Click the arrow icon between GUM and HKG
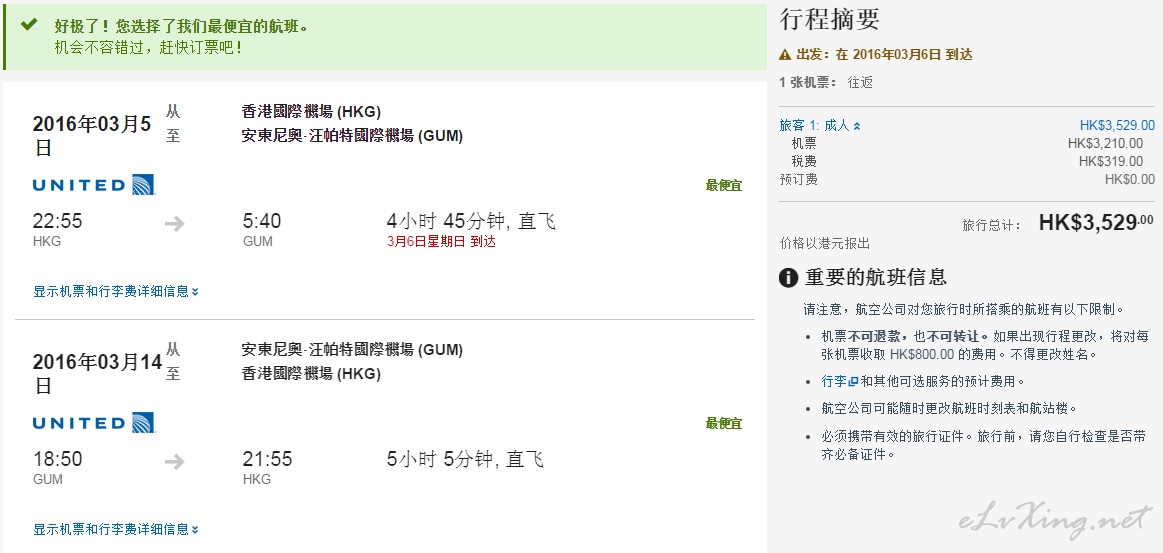This screenshot has height=553, width=1163. [175, 462]
